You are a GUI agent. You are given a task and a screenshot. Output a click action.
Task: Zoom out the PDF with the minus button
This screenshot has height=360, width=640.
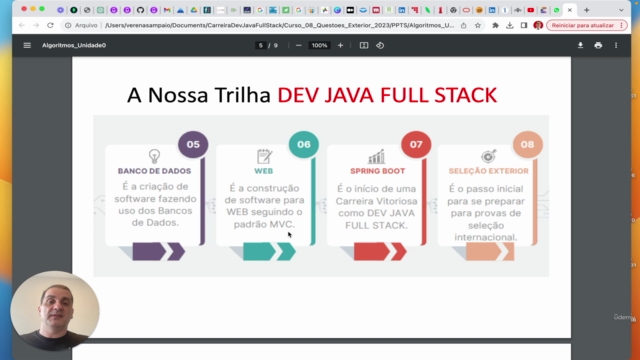point(298,45)
